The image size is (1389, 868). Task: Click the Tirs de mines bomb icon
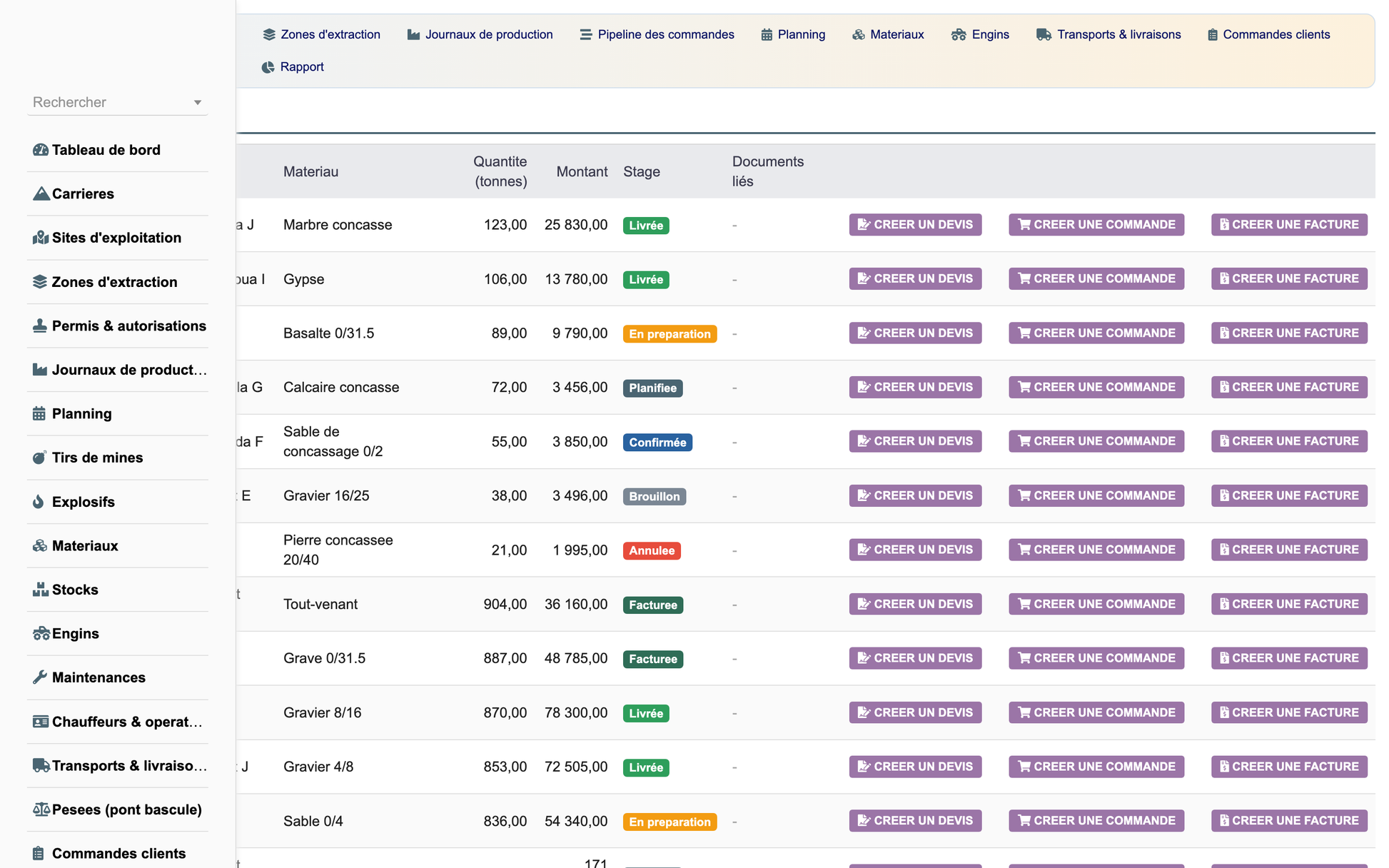click(x=39, y=458)
